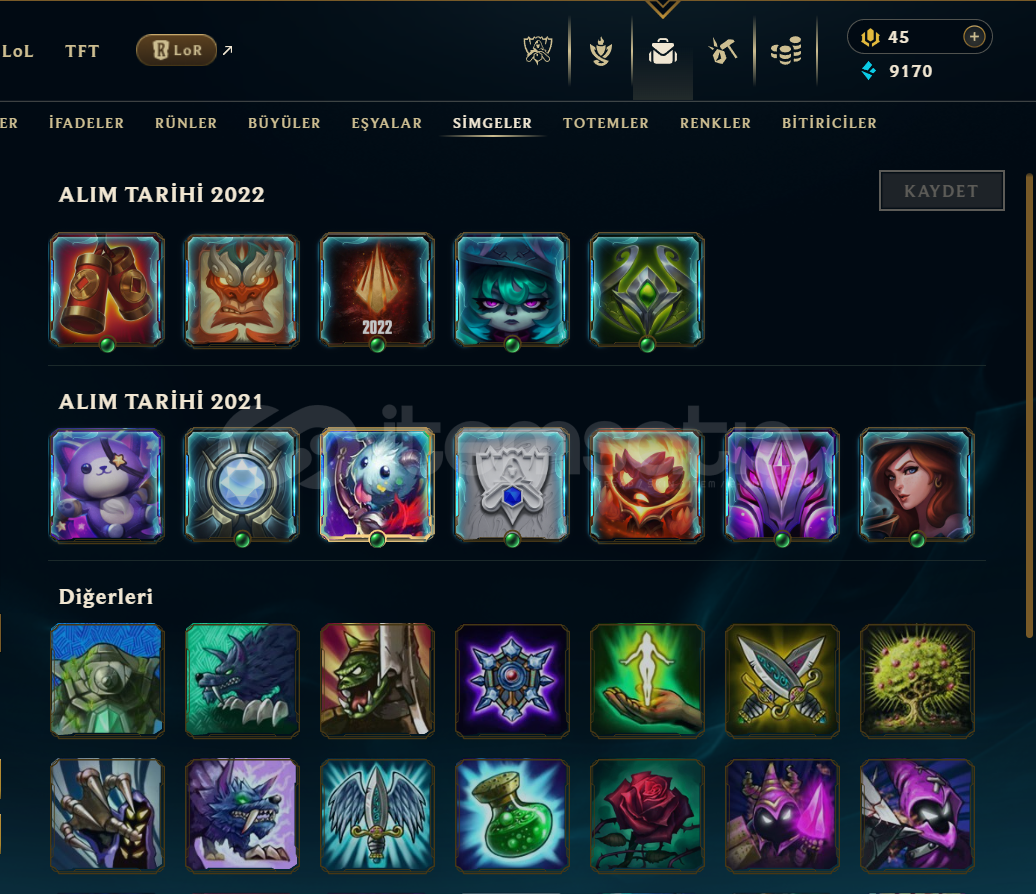The width and height of the screenshot is (1036, 894).
Task: Open the İFADELER tab
Action: pyautogui.click(x=86, y=123)
